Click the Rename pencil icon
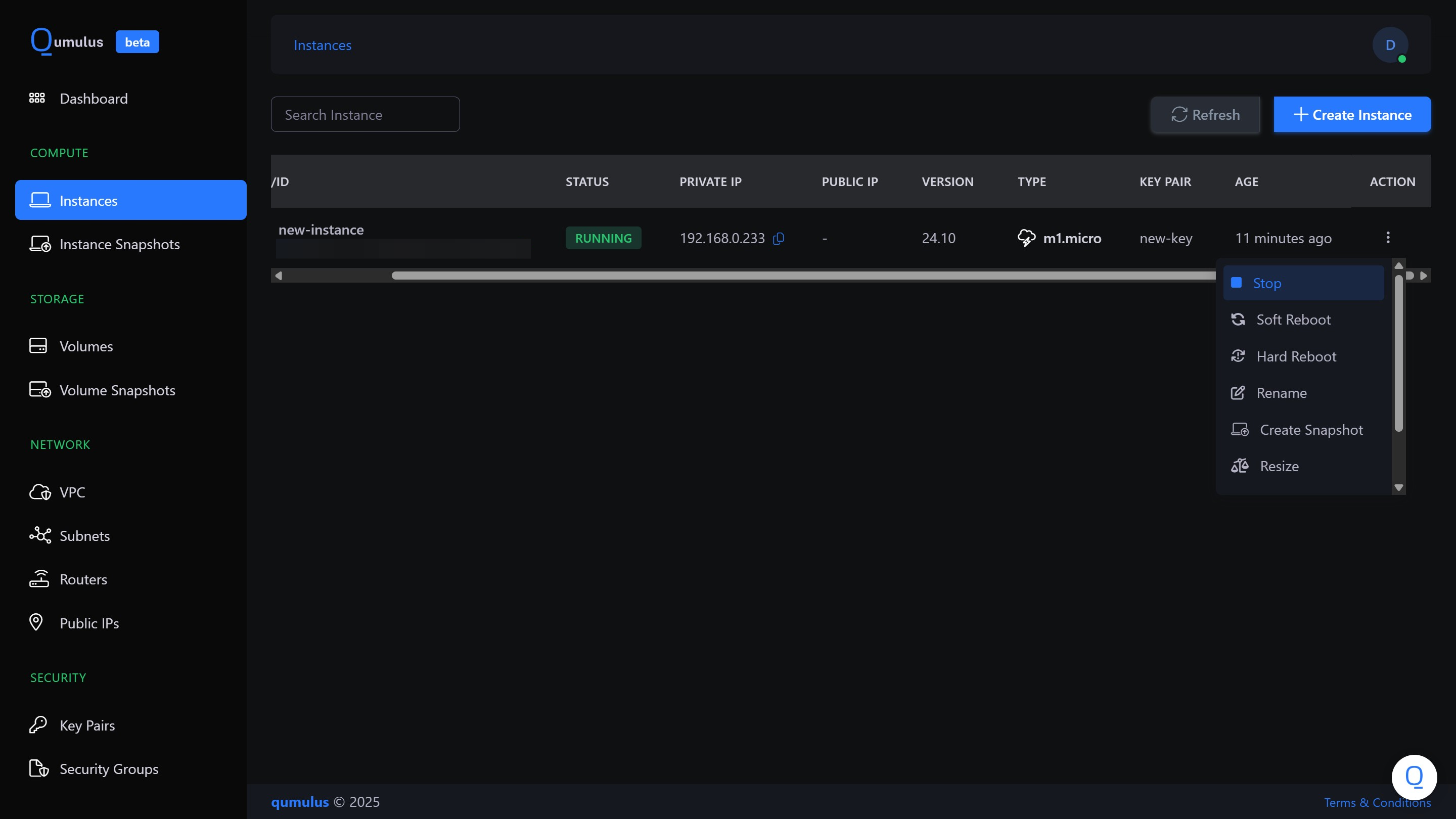 point(1238,393)
